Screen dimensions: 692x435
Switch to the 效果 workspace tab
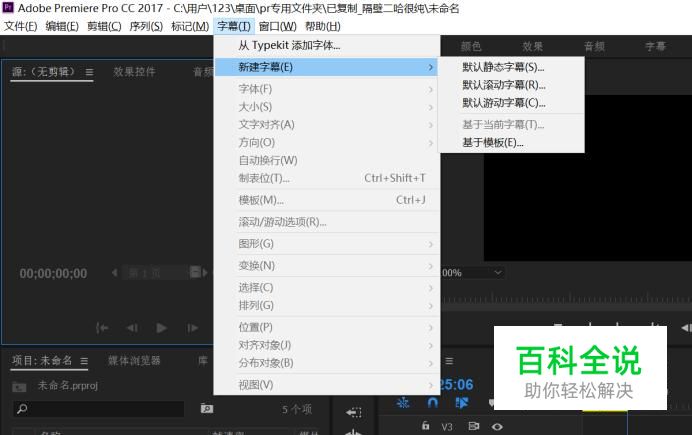tap(533, 46)
